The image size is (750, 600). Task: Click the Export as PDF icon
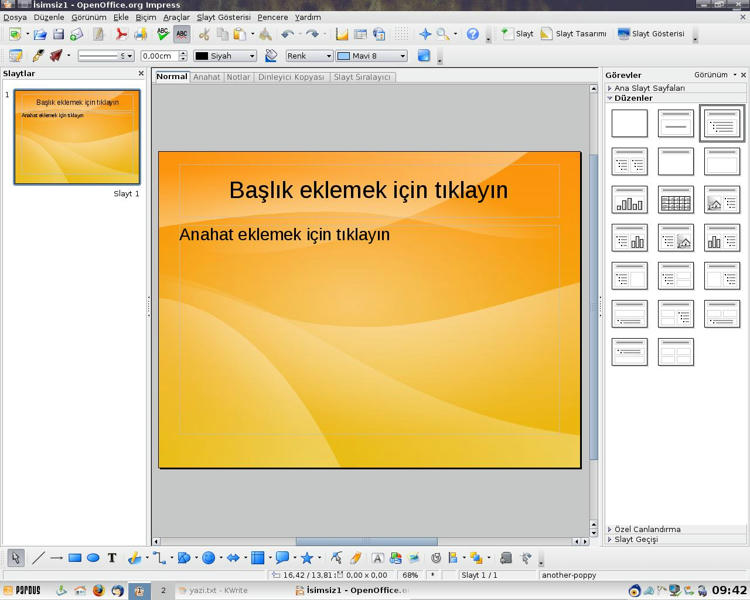(121, 34)
